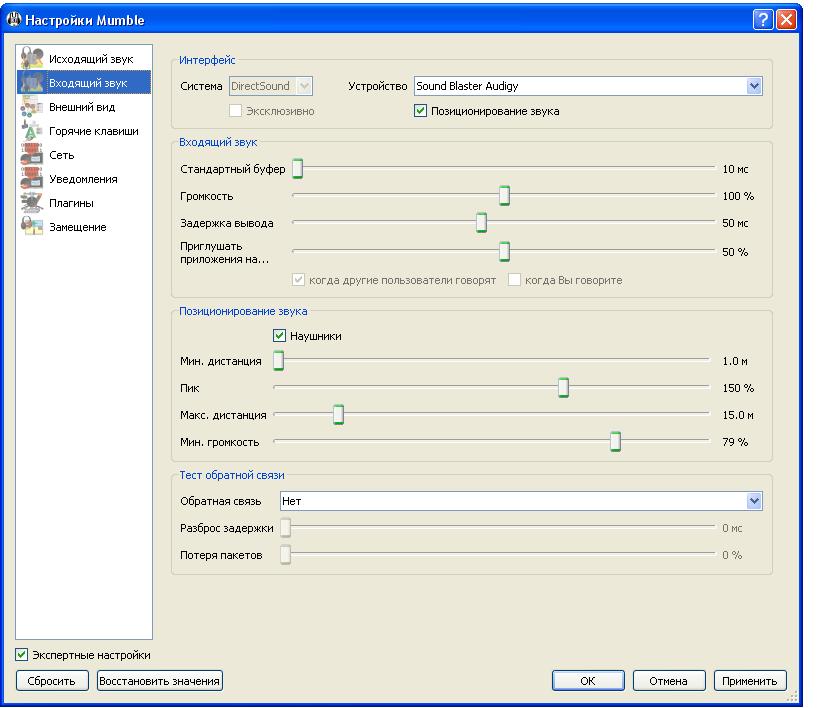Click the Замещение overlay icon

[x=32, y=227]
